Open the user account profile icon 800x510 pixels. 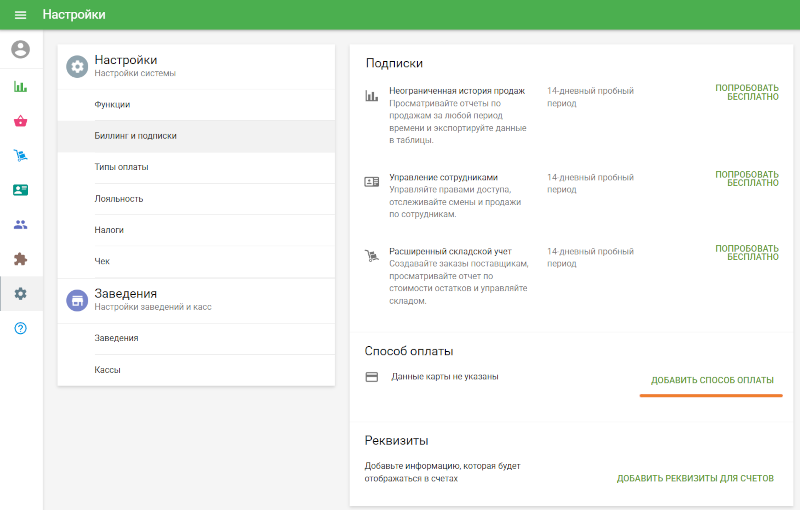[20, 49]
